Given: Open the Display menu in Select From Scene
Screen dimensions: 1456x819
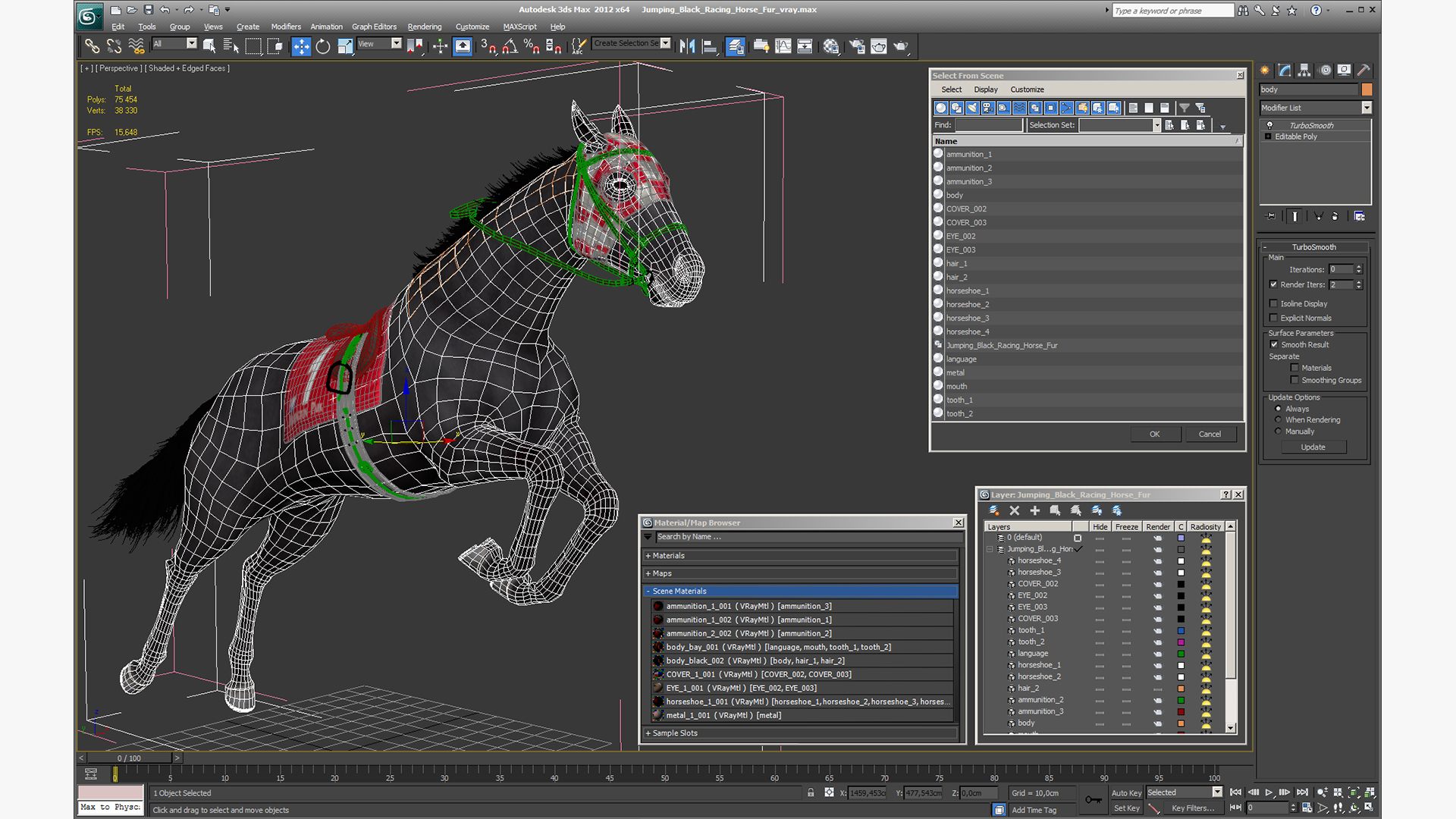Looking at the screenshot, I should (985, 89).
